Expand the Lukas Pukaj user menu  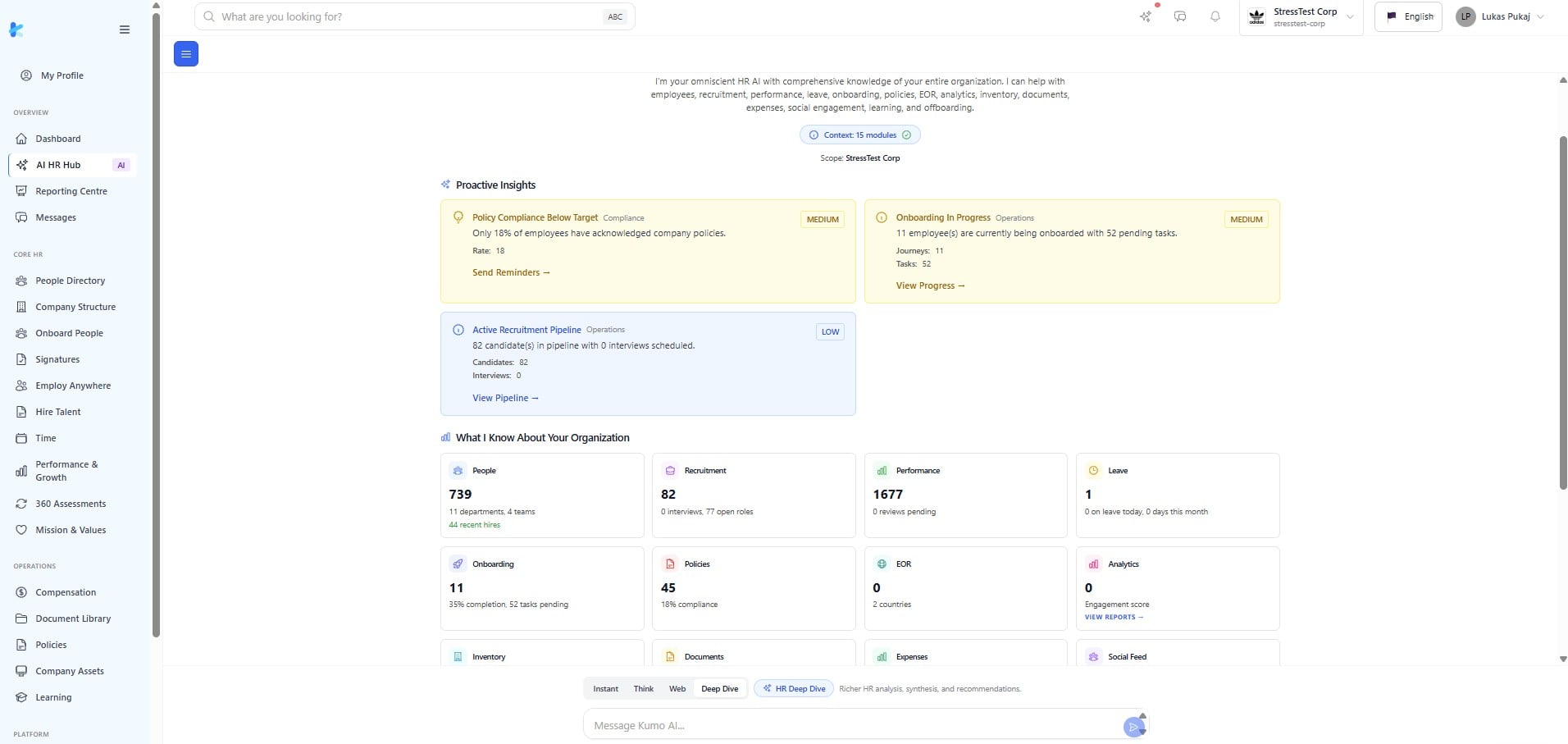pyautogui.click(x=1500, y=16)
